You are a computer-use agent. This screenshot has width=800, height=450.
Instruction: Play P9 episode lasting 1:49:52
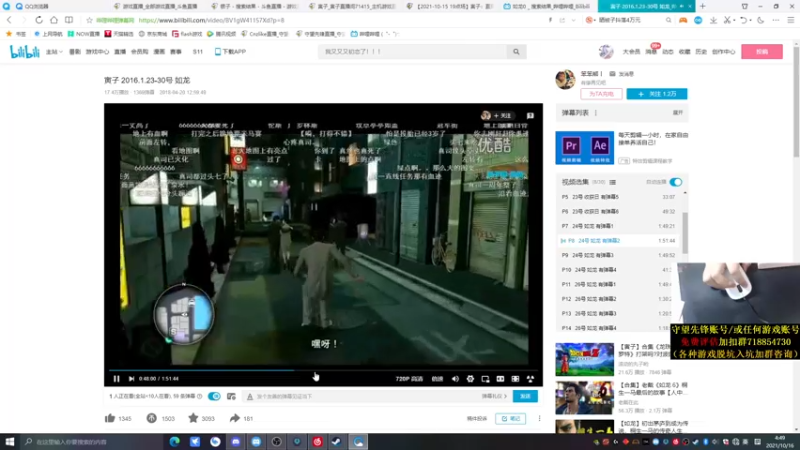[618, 255]
